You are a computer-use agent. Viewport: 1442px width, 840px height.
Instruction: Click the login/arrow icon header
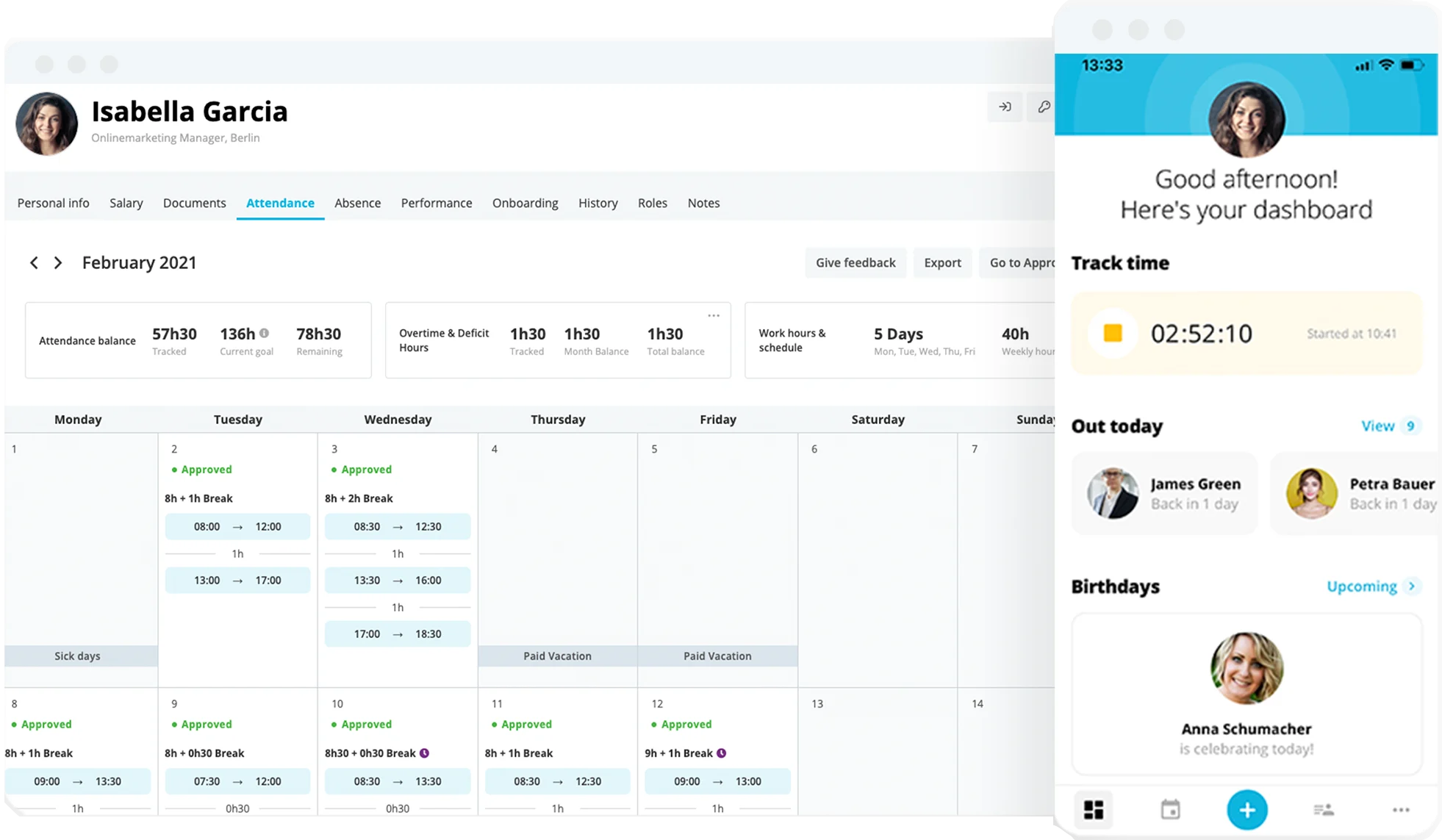point(1005,107)
